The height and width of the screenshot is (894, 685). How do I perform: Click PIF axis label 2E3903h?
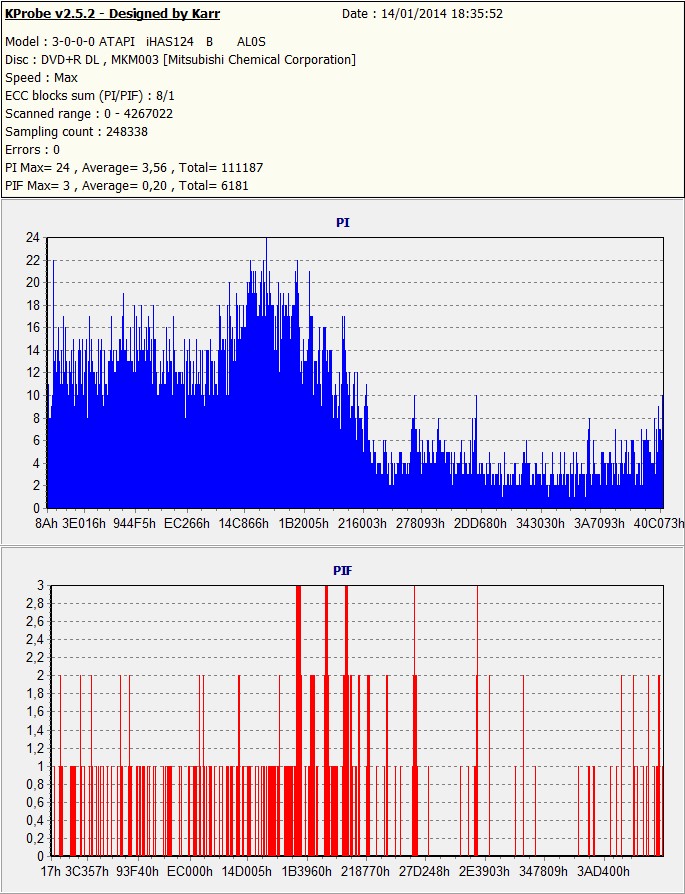(485, 871)
